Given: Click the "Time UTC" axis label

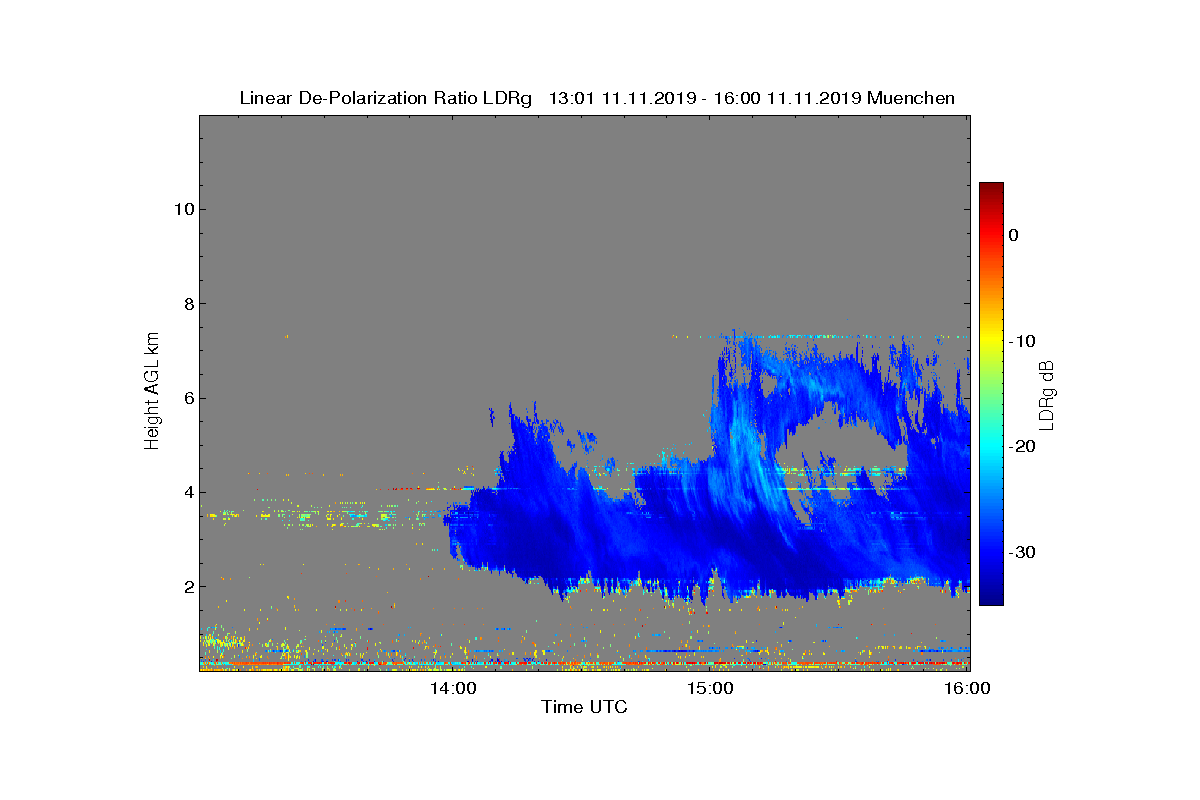Looking at the screenshot, I should (585, 707).
